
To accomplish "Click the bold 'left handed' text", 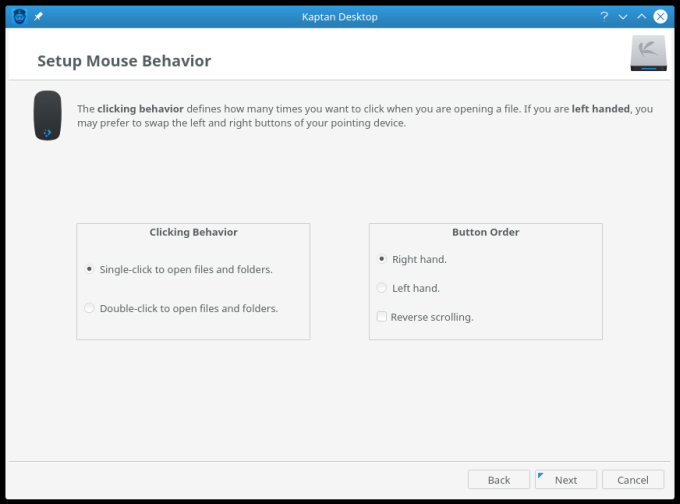I will 601,109.
